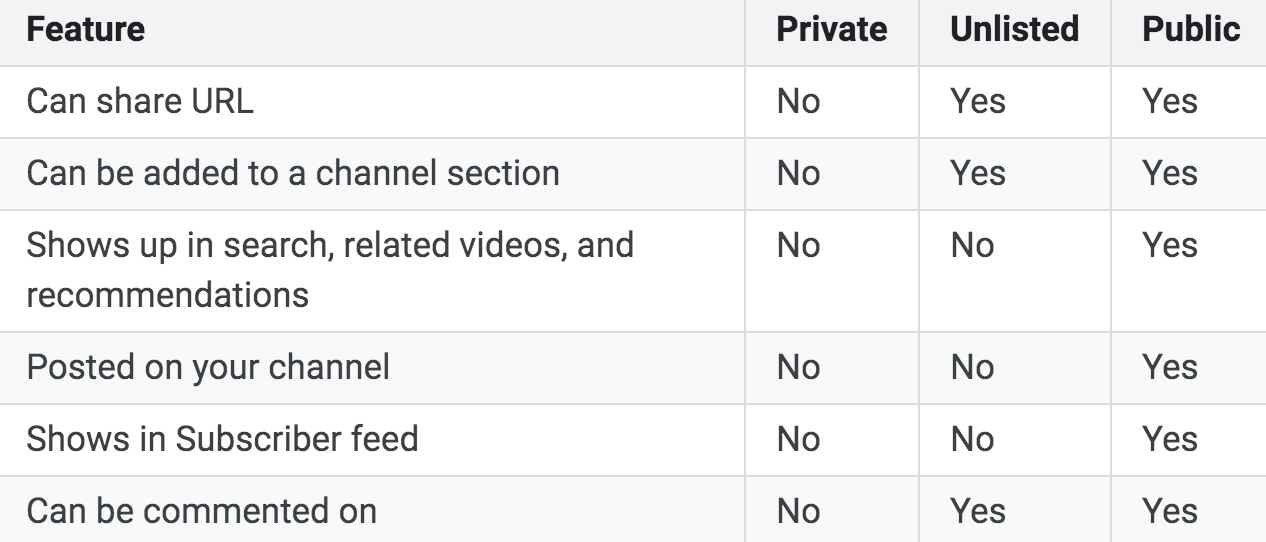Select the 'Posted on your channel' row label
Image resolution: width=1266 pixels, height=542 pixels.
[208, 367]
